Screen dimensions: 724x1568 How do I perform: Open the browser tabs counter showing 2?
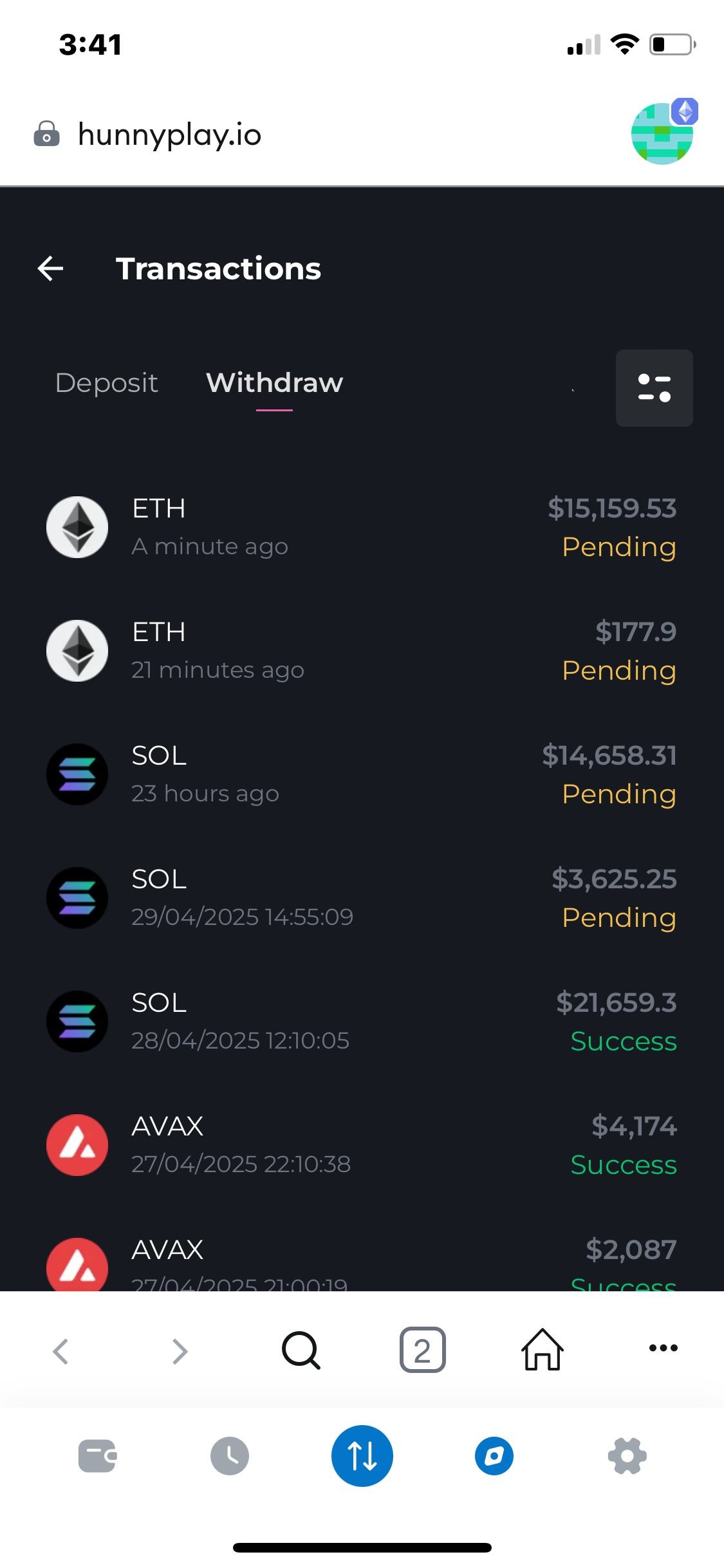click(422, 1350)
